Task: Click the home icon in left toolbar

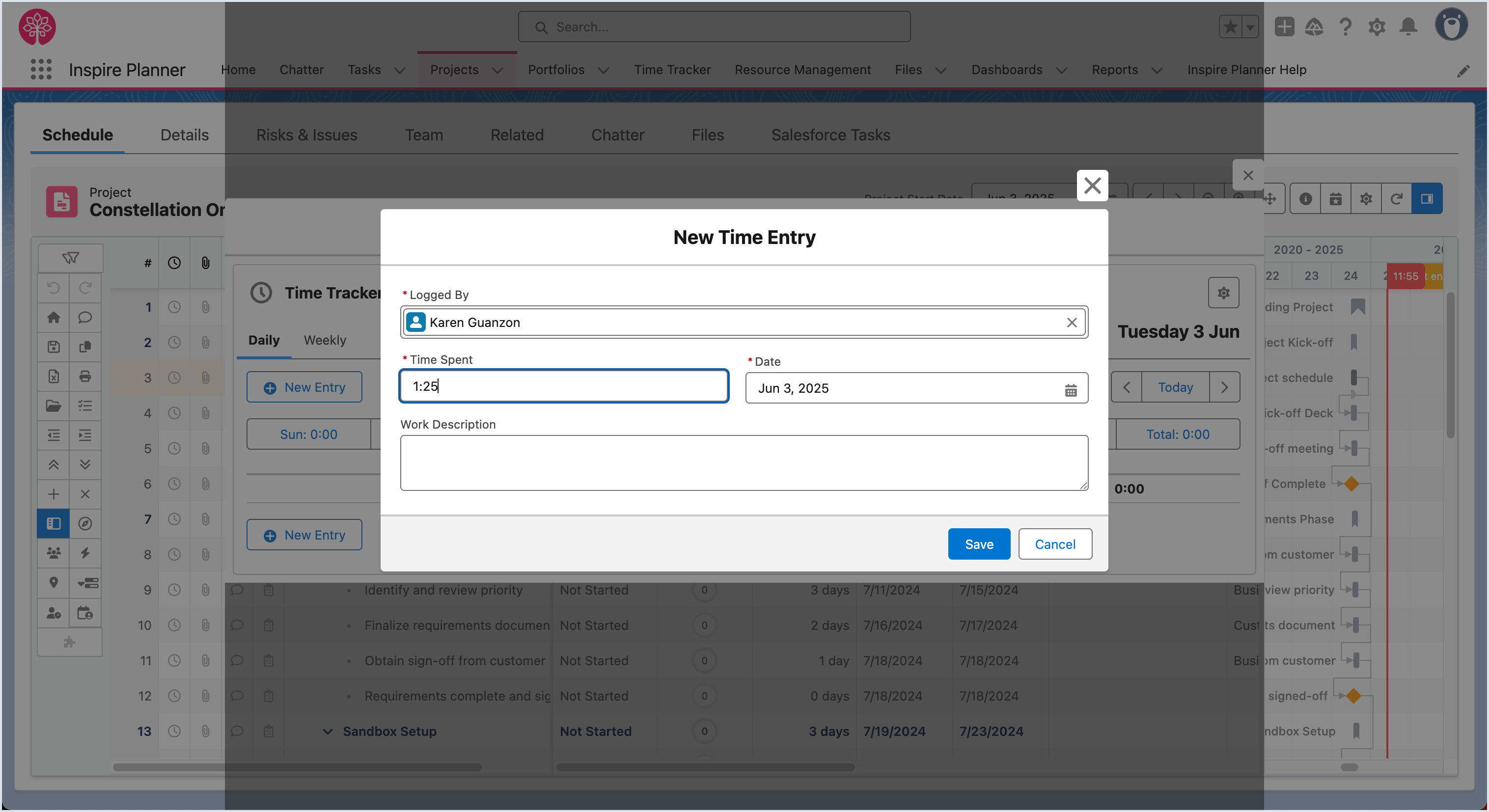Action: tap(54, 317)
